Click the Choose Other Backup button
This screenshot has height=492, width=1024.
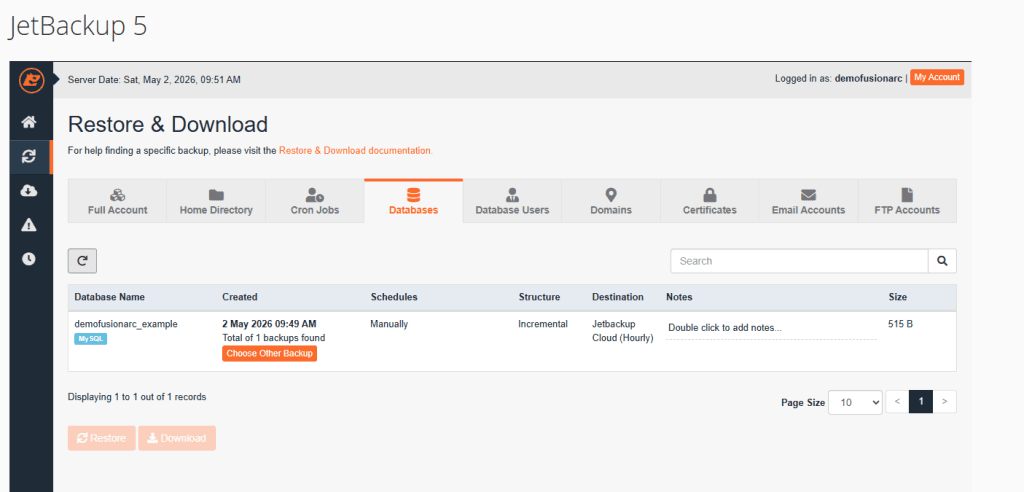270,353
